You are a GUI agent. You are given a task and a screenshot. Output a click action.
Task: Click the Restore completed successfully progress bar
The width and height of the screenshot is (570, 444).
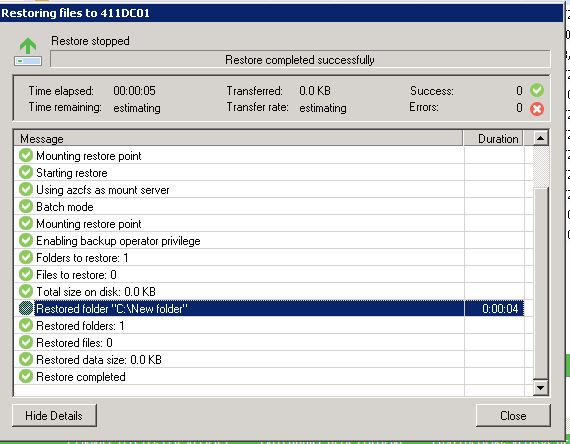point(300,60)
